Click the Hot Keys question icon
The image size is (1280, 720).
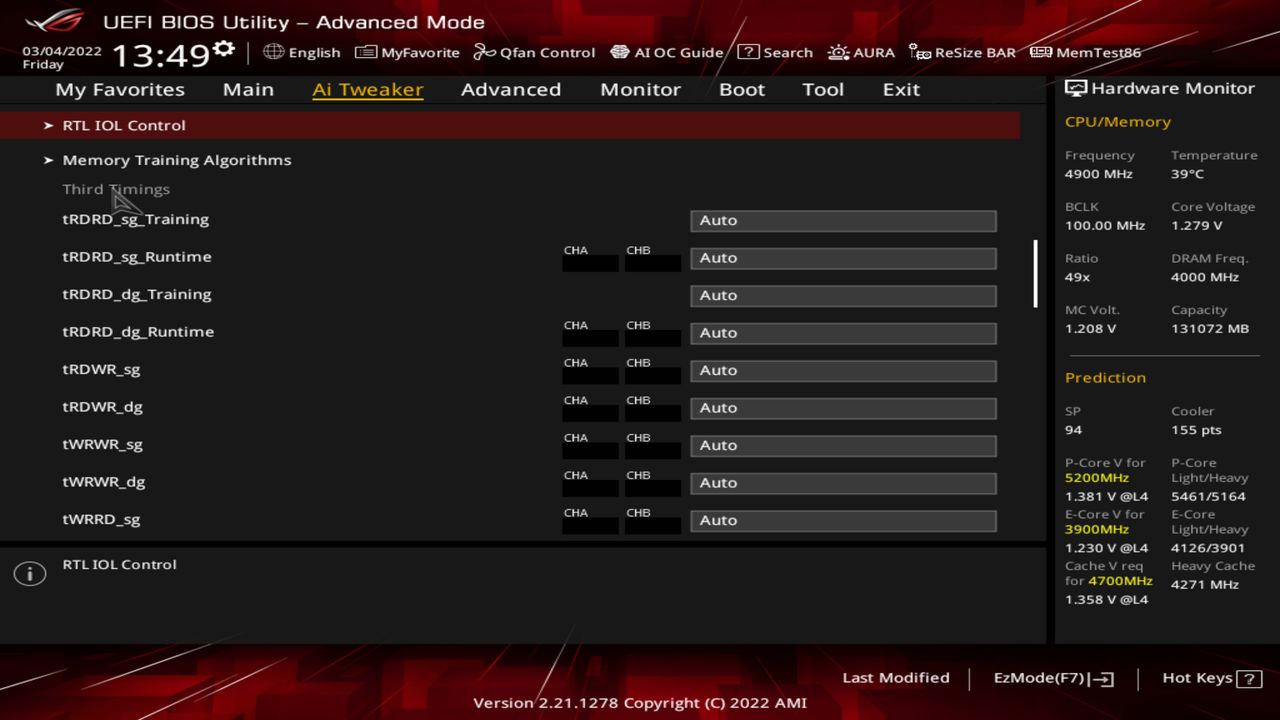coord(1249,679)
